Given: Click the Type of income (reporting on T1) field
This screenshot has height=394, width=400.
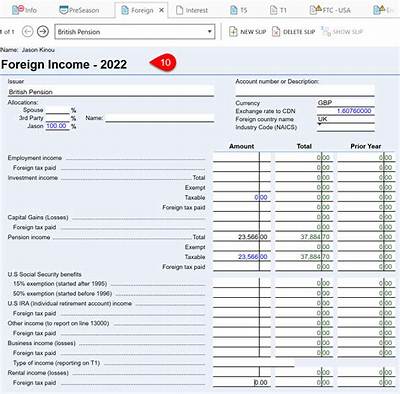Looking at the screenshot, I should [x=254, y=363].
